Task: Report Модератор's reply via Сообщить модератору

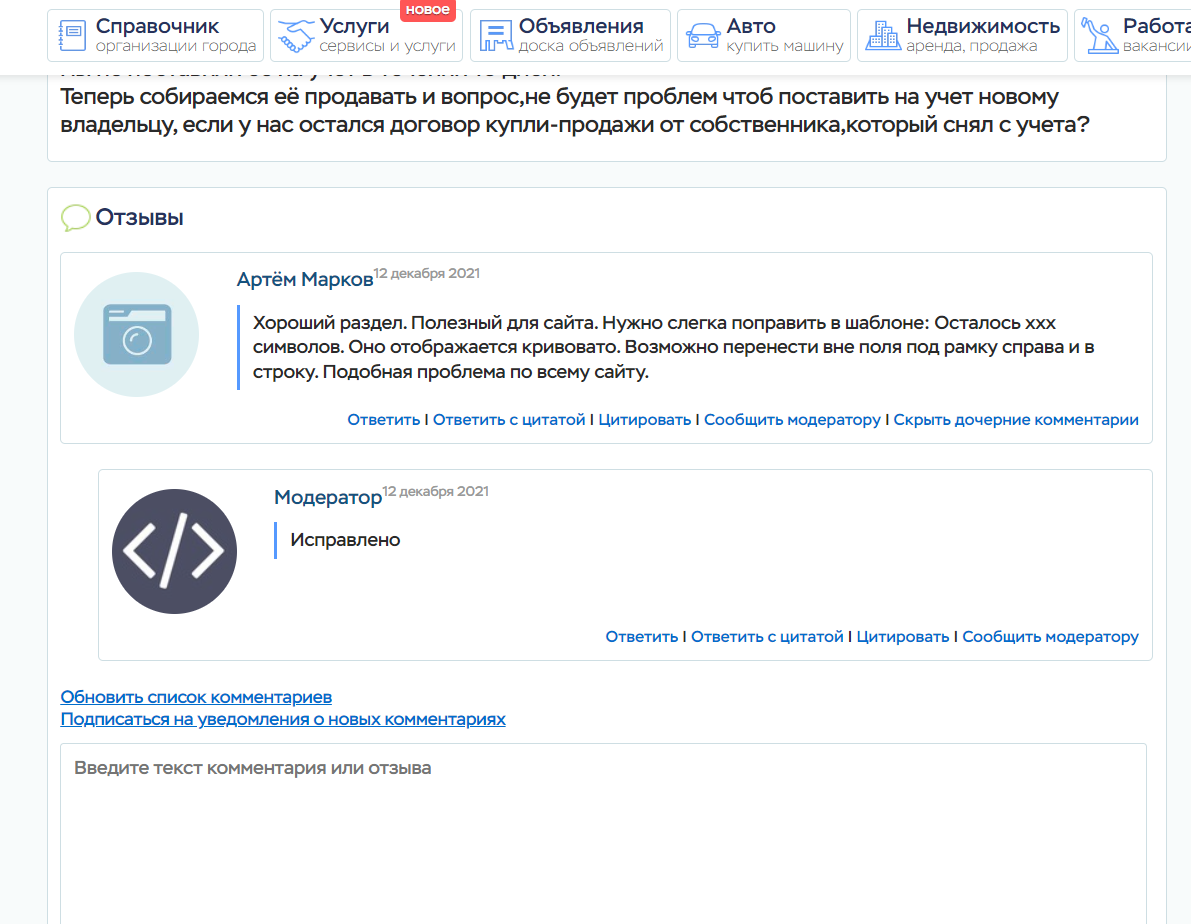Action: [x=1050, y=637]
